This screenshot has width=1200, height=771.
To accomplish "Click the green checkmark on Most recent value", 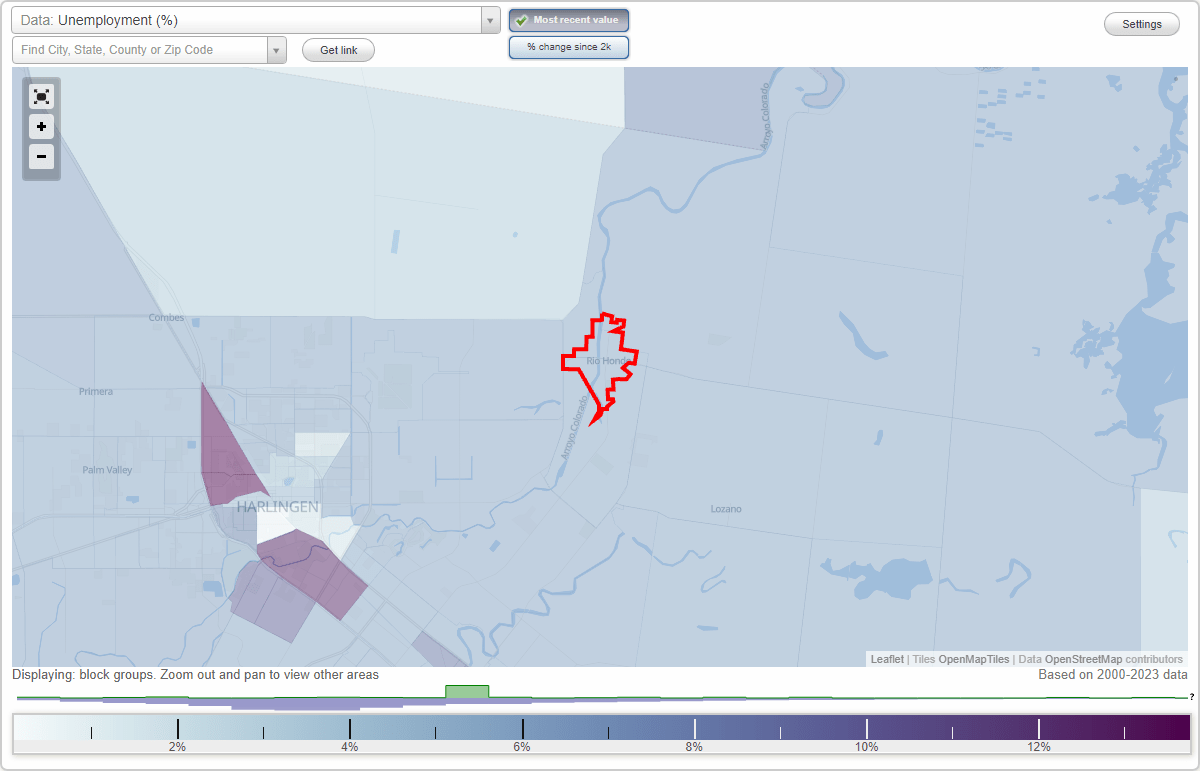I will 521,19.
